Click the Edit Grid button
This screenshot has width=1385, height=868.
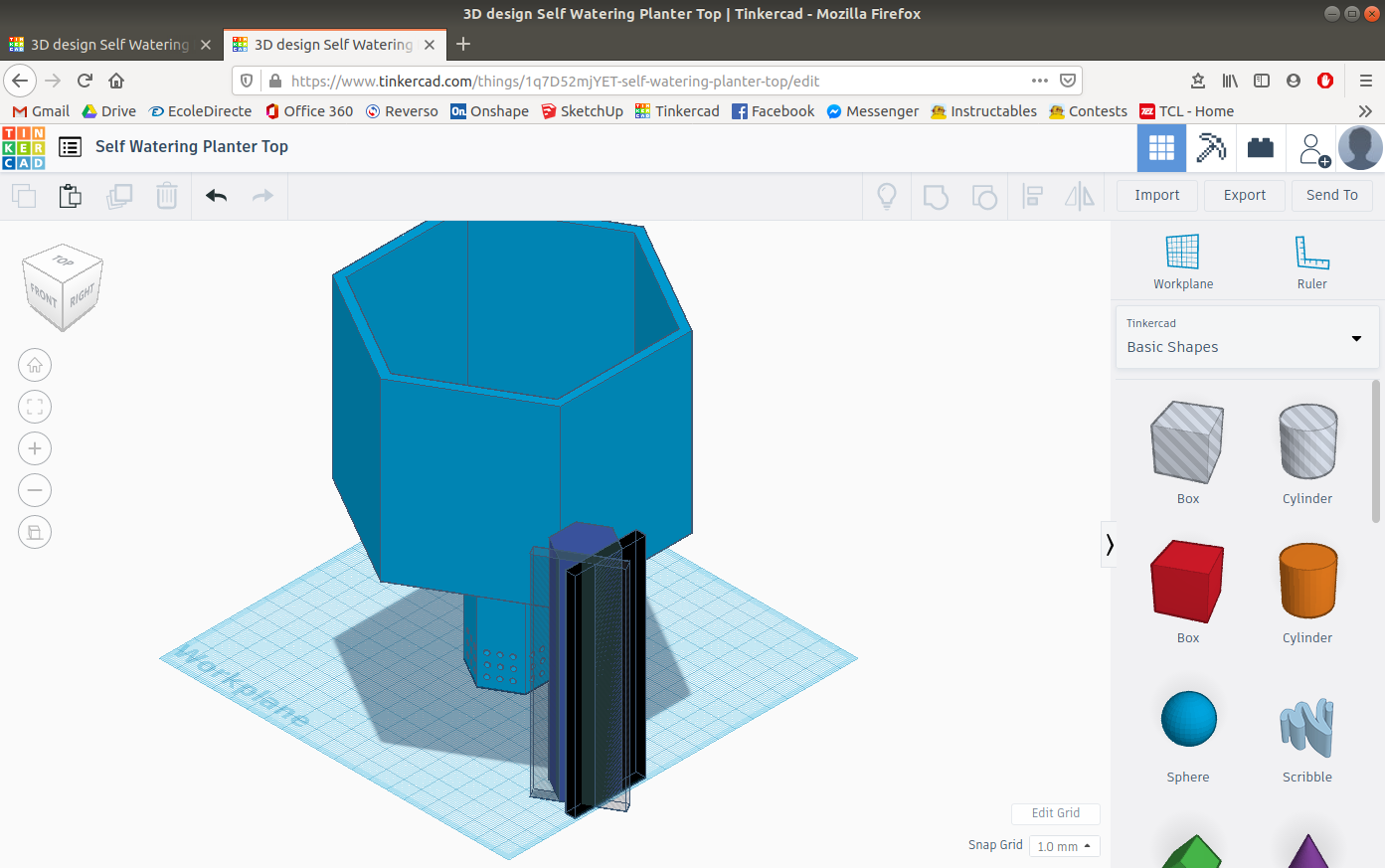(x=1055, y=813)
